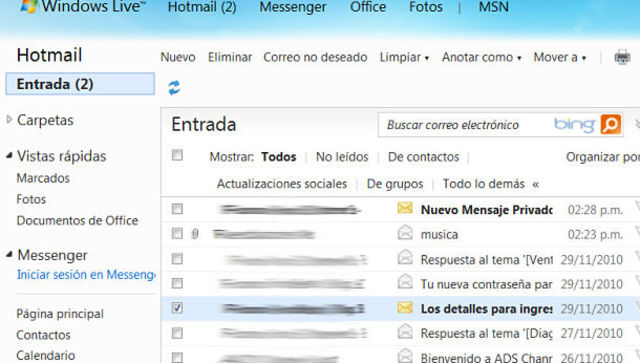Open the Organizar por sort menu
This screenshot has width=640, height=363.
[603, 157]
